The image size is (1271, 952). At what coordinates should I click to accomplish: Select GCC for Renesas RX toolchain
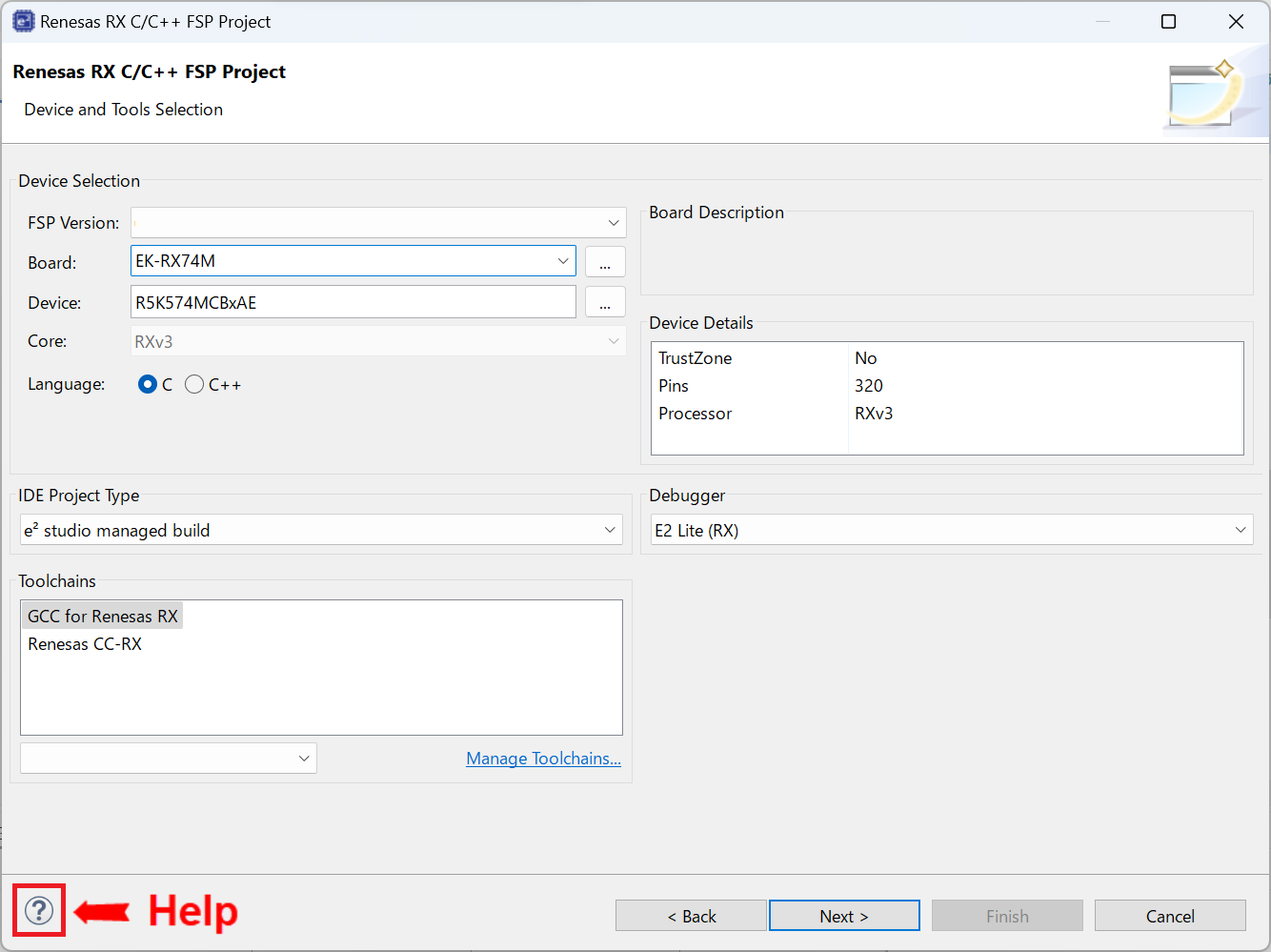pyautogui.click(x=103, y=616)
